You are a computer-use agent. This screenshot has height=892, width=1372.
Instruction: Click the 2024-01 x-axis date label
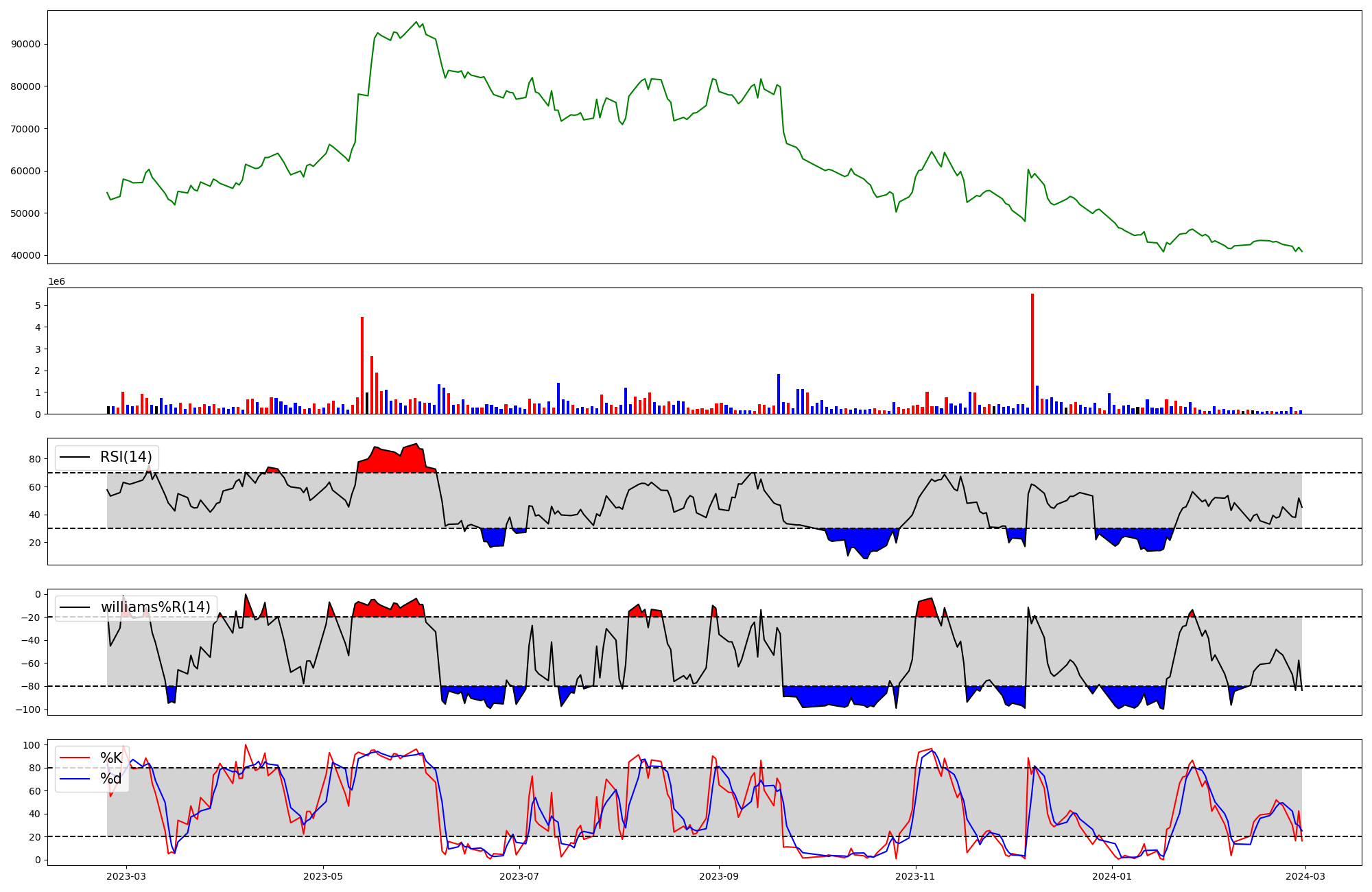(x=1111, y=876)
